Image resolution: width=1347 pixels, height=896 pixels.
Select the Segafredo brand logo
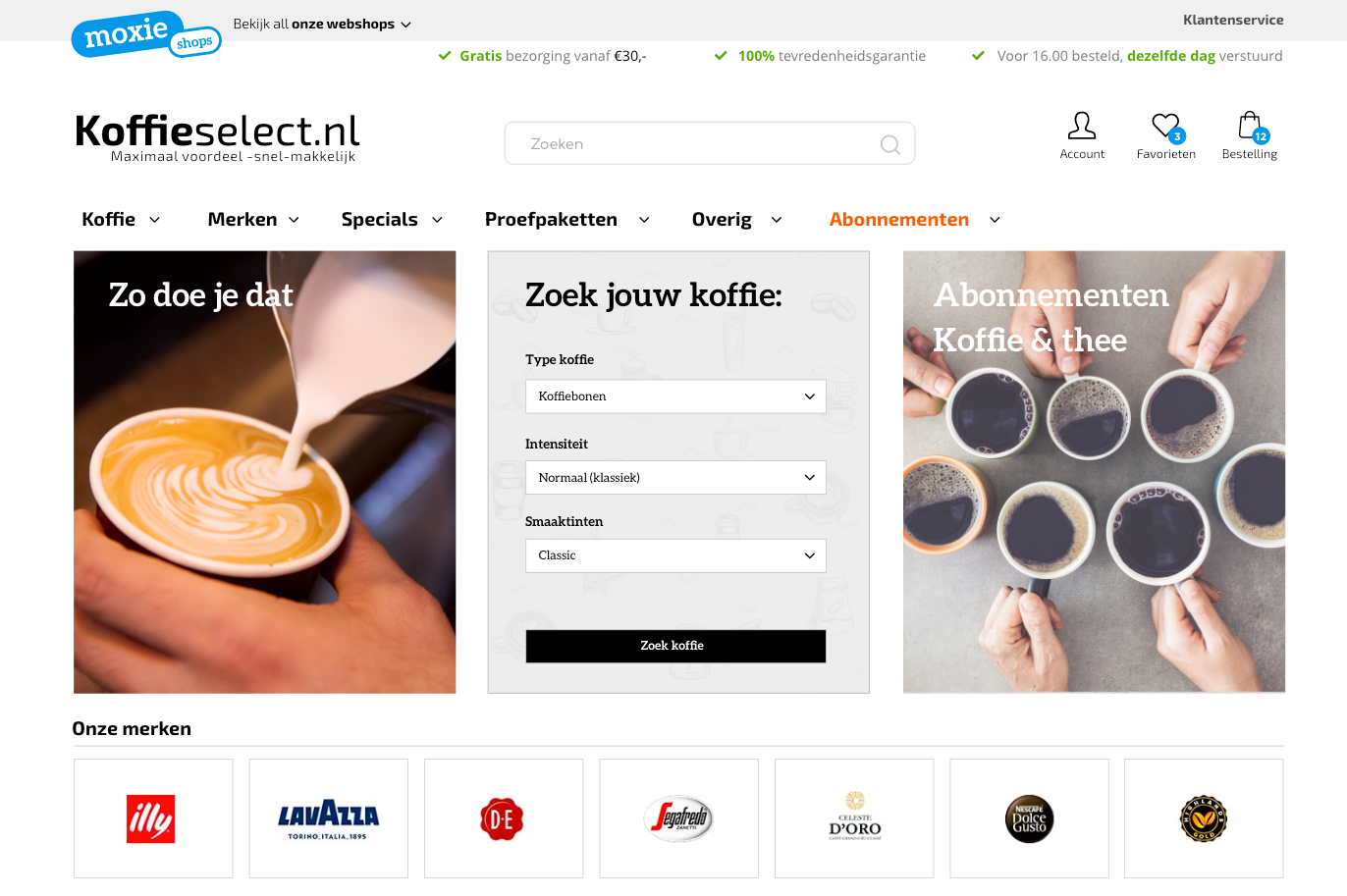tap(678, 818)
